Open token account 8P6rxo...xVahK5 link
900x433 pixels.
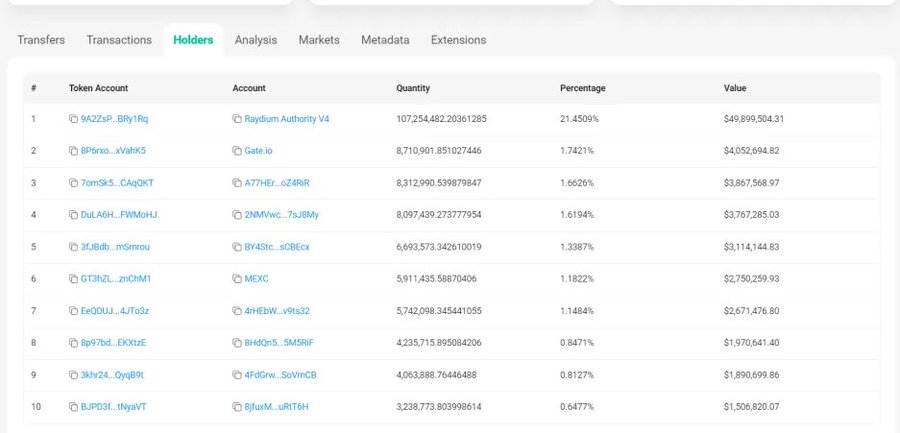tap(113, 151)
